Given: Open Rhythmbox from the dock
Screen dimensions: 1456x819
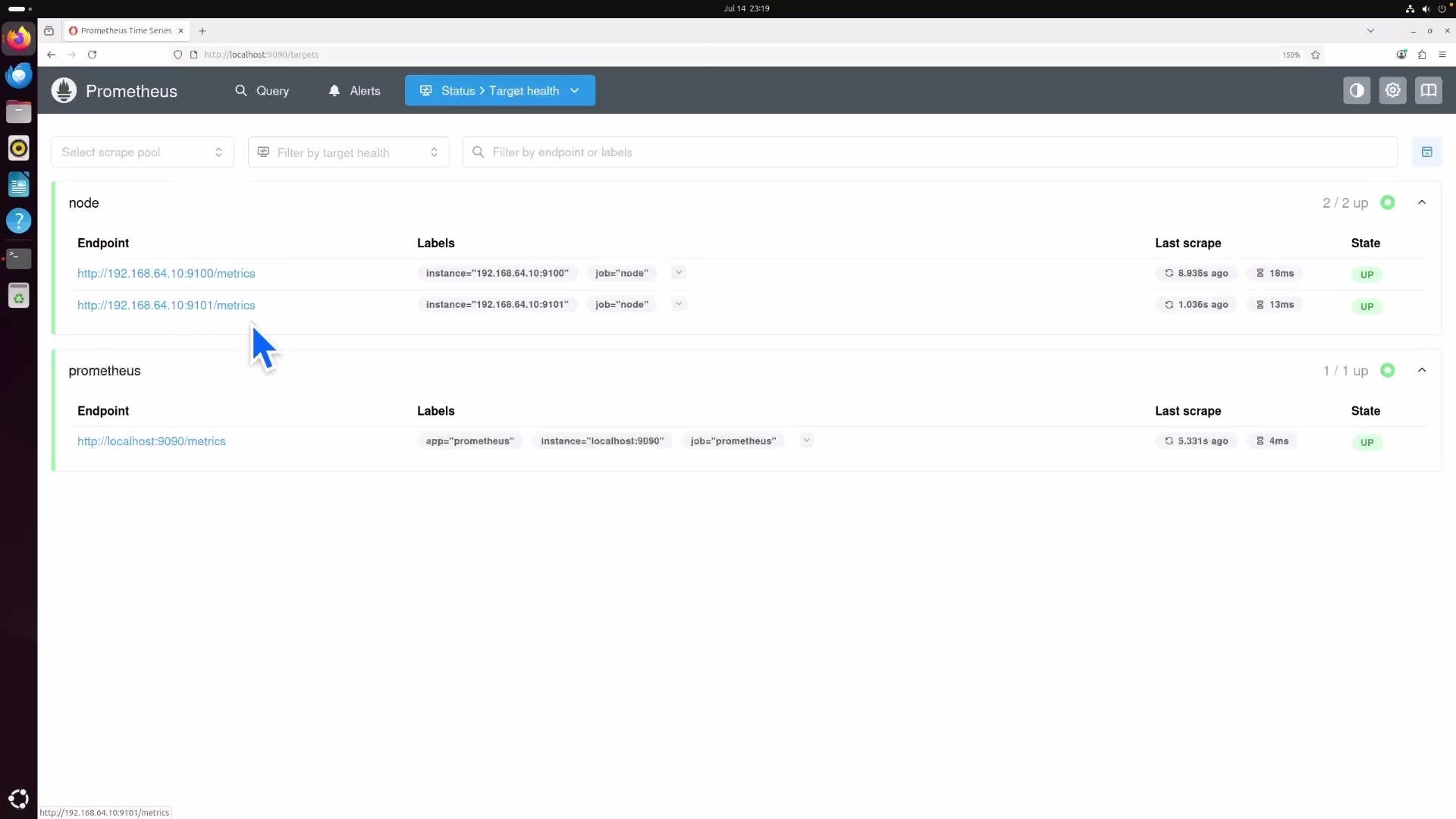Looking at the screenshot, I should tap(18, 148).
